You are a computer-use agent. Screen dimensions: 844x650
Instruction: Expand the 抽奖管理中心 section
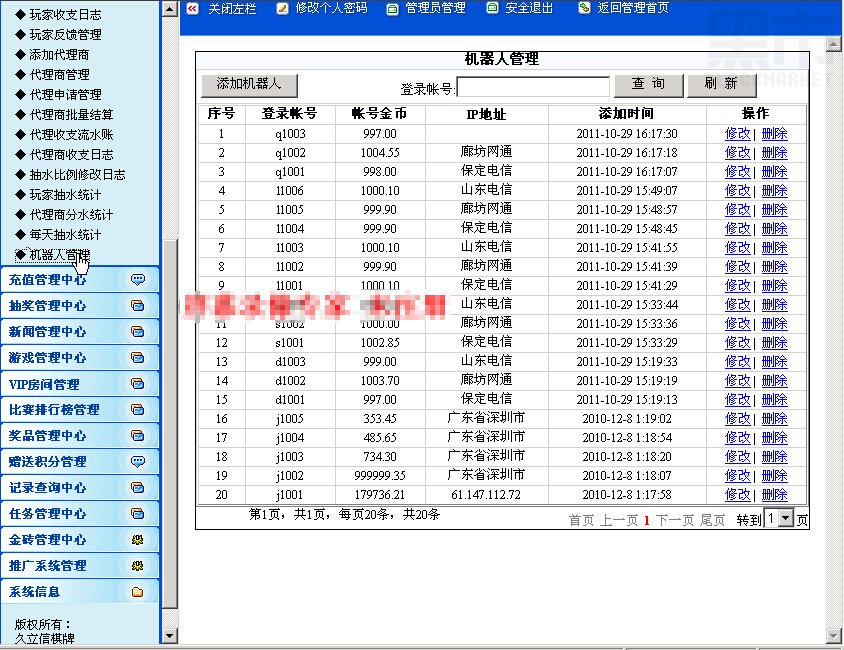80,306
